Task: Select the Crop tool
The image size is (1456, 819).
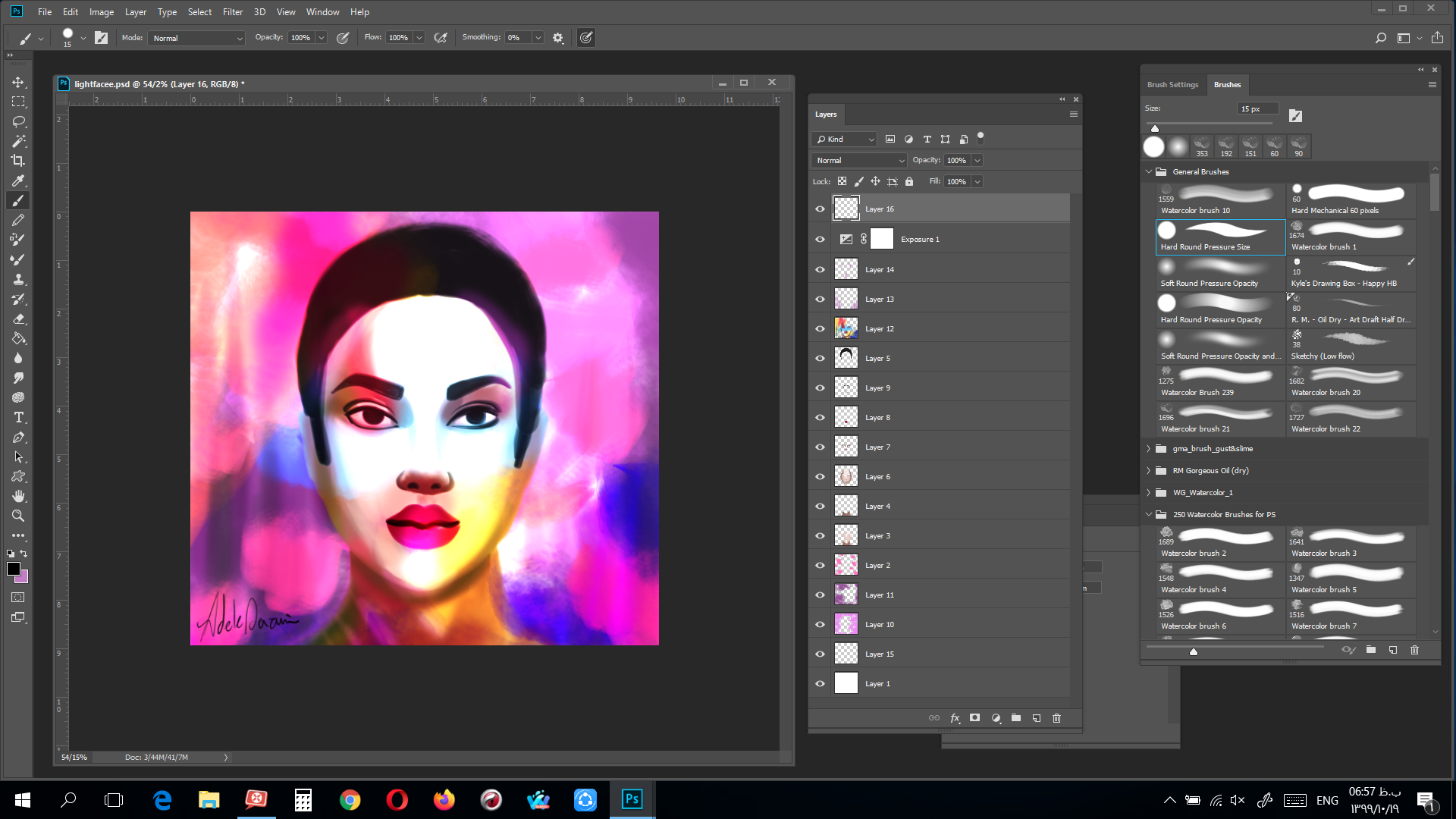Action: click(18, 161)
